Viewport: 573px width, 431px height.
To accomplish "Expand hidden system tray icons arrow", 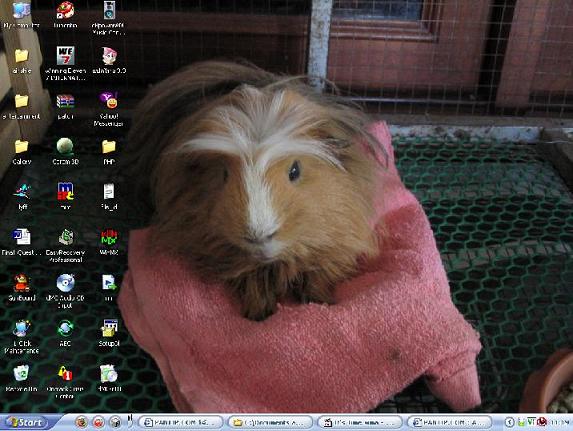I will coord(509,422).
